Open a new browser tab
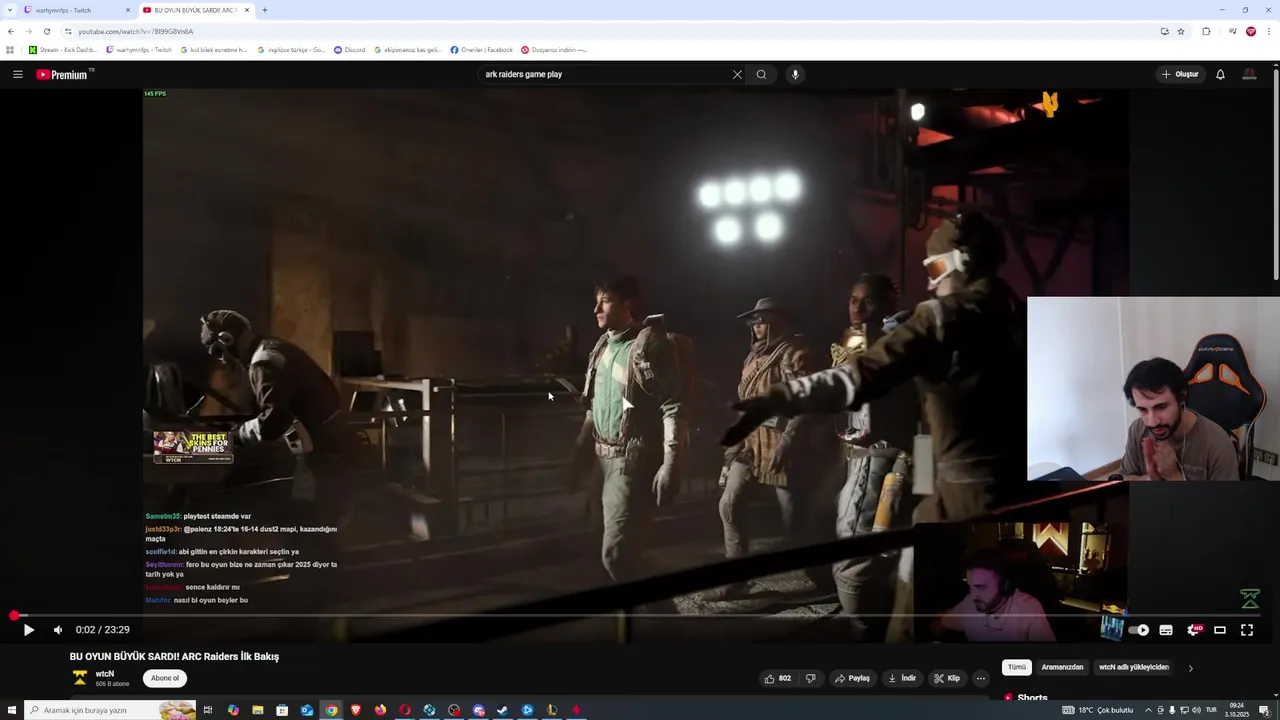This screenshot has width=1280, height=720. click(x=265, y=10)
